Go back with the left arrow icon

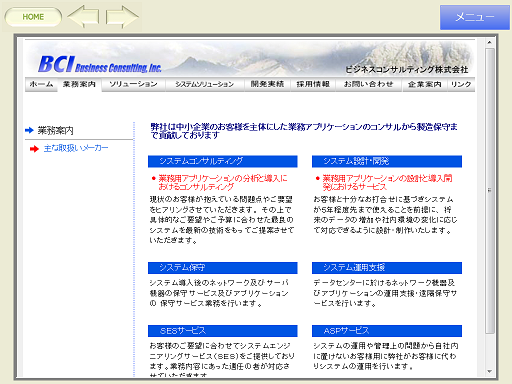pyautogui.click(x=83, y=16)
